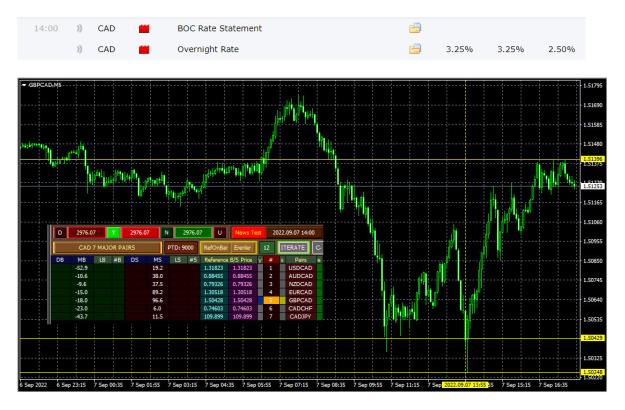625x410 pixels.
Task: Click the 2.50% previous value for Overnight Rate
Action: pyautogui.click(x=562, y=49)
